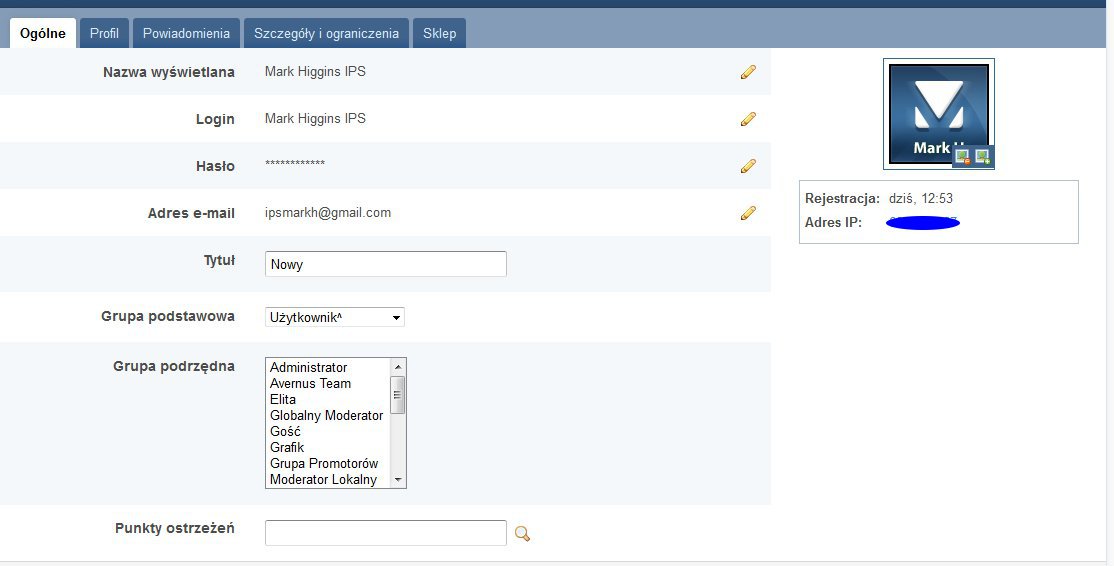The height and width of the screenshot is (566, 1114).
Task: Open the Powiadomienia tab
Action: (x=186, y=33)
